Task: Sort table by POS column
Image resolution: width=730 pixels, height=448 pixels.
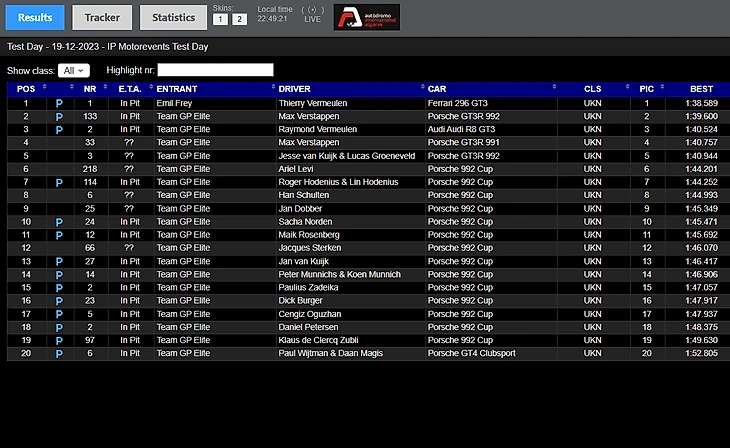Action: (x=25, y=89)
